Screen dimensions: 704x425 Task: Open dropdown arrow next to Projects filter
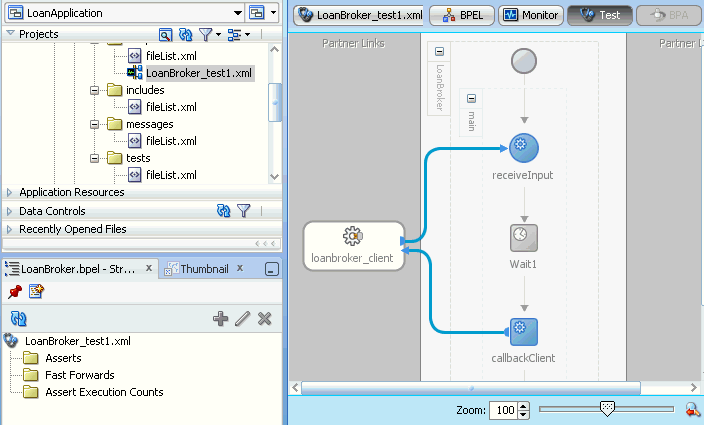click(x=218, y=35)
